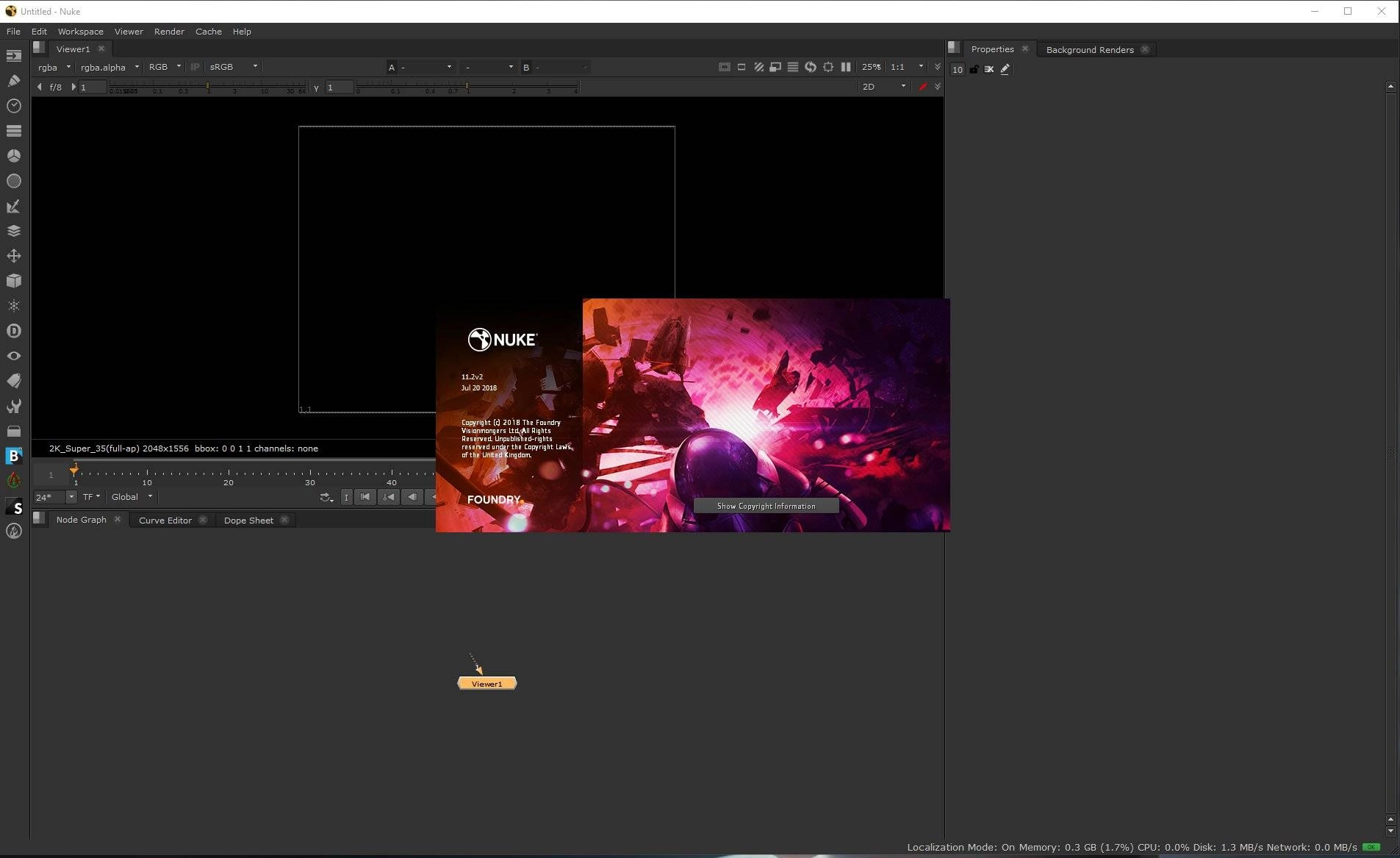Open the Channel nodes menu icon
The height and width of the screenshot is (858, 1400).
(14, 131)
